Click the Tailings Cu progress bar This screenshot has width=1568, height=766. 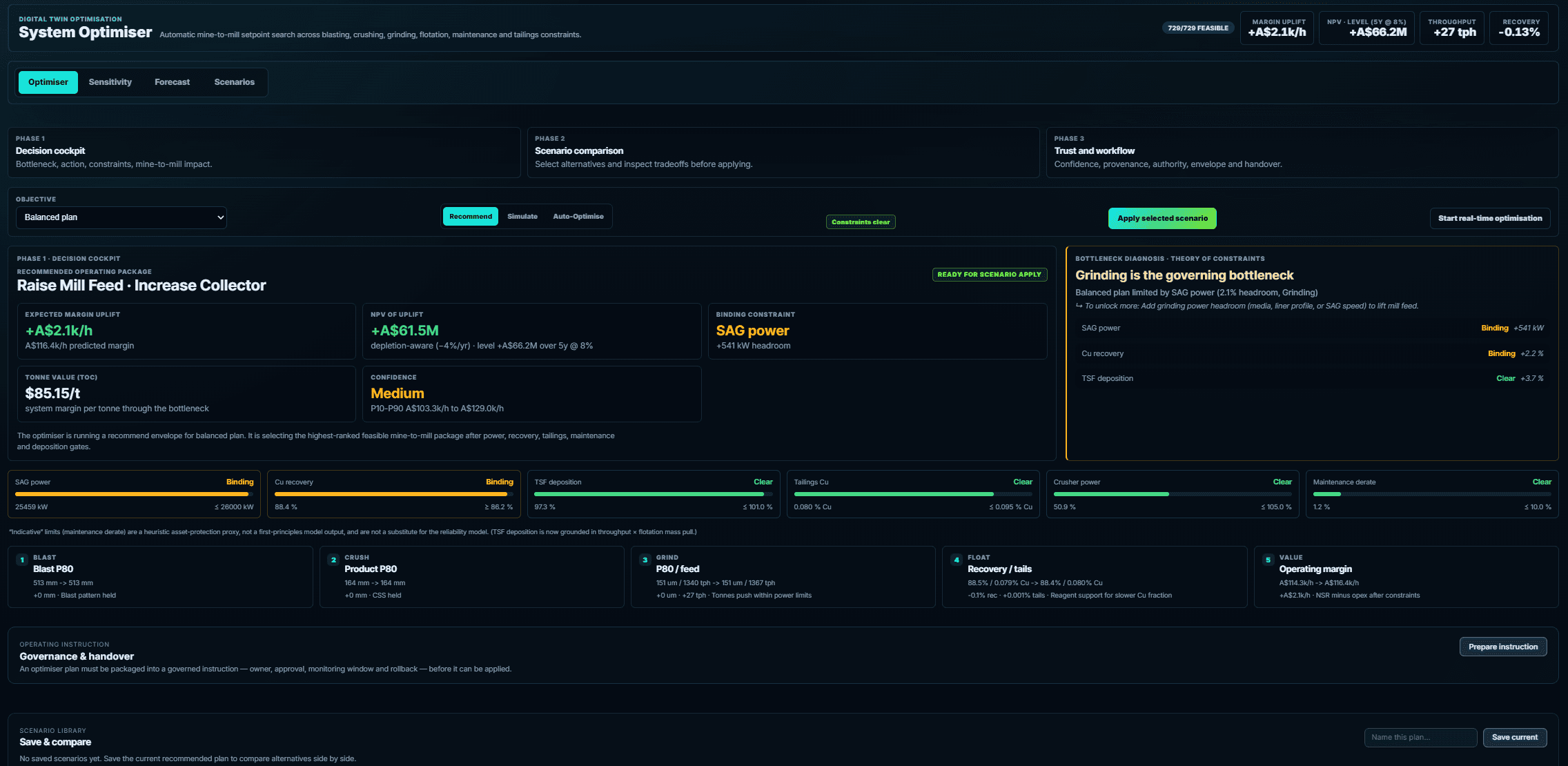[x=913, y=494]
